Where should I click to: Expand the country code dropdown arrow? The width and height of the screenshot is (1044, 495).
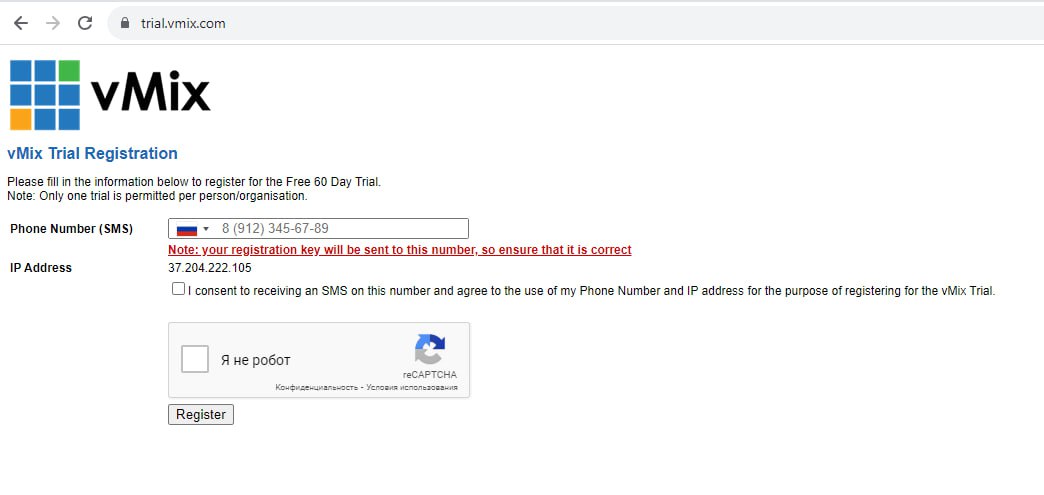click(206, 229)
